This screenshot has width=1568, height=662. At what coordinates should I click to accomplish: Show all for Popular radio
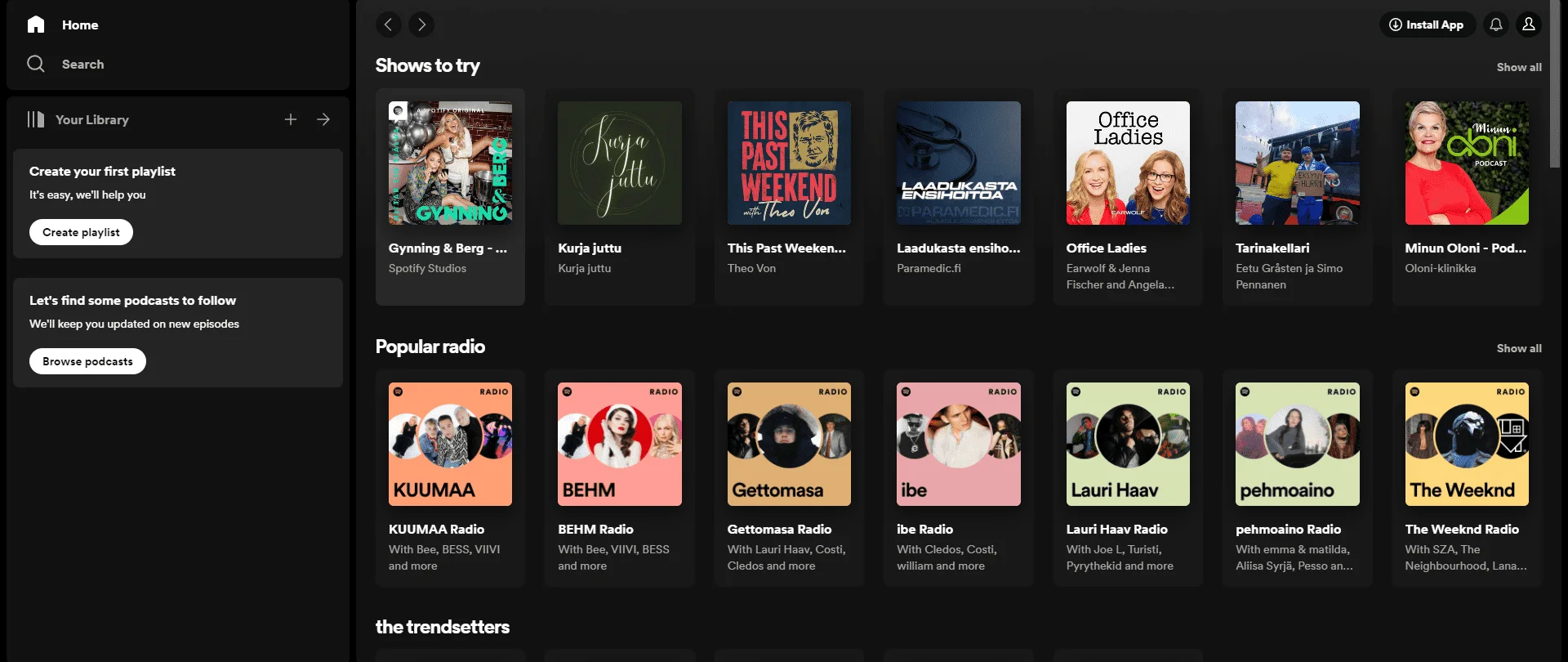click(x=1519, y=348)
